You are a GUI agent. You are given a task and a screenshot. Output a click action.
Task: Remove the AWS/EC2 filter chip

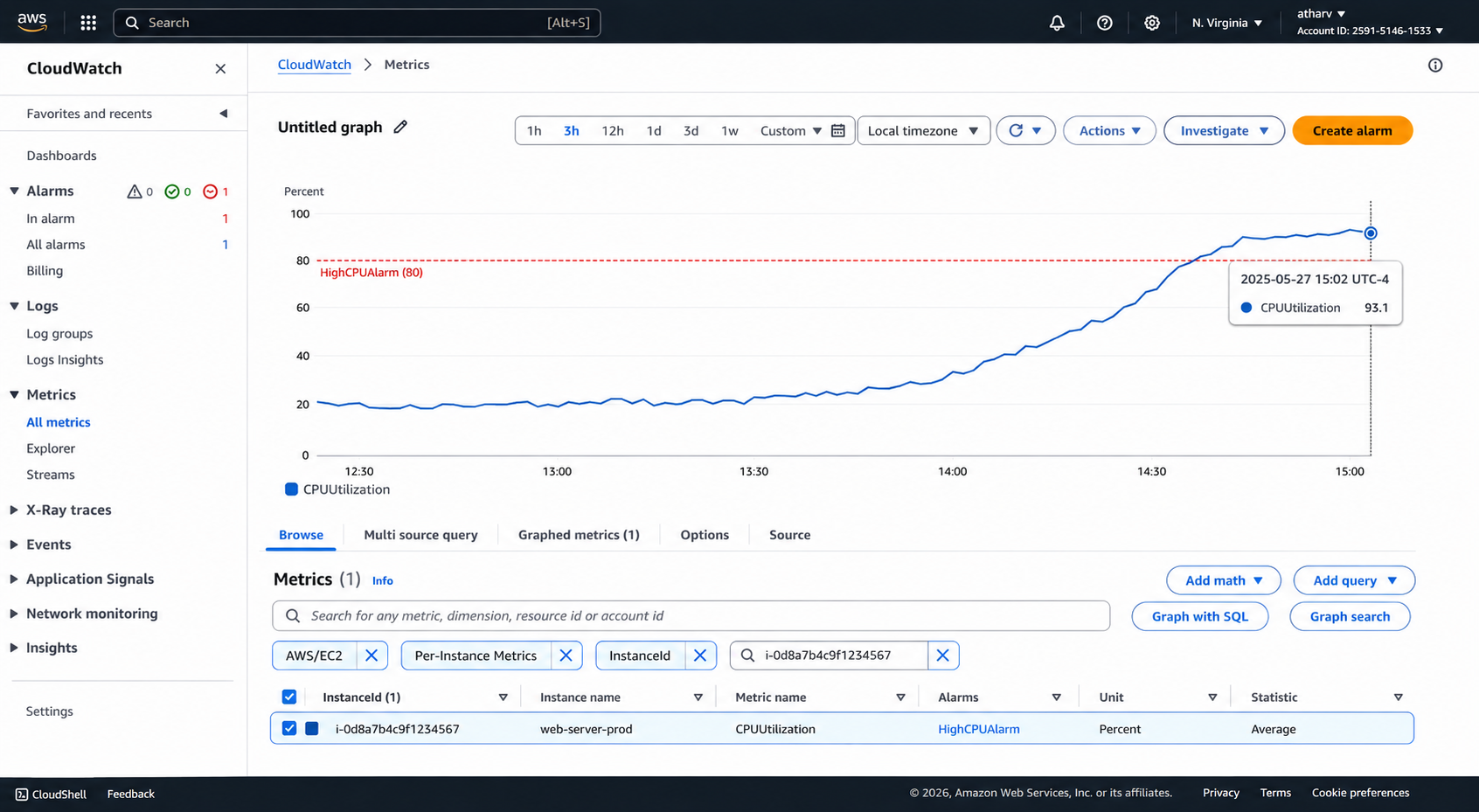point(371,656)
